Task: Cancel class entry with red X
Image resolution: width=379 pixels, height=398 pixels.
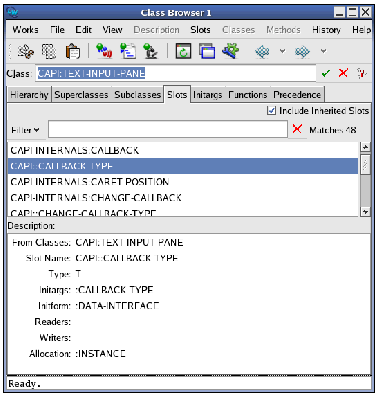Action: (x=343, y=73)
